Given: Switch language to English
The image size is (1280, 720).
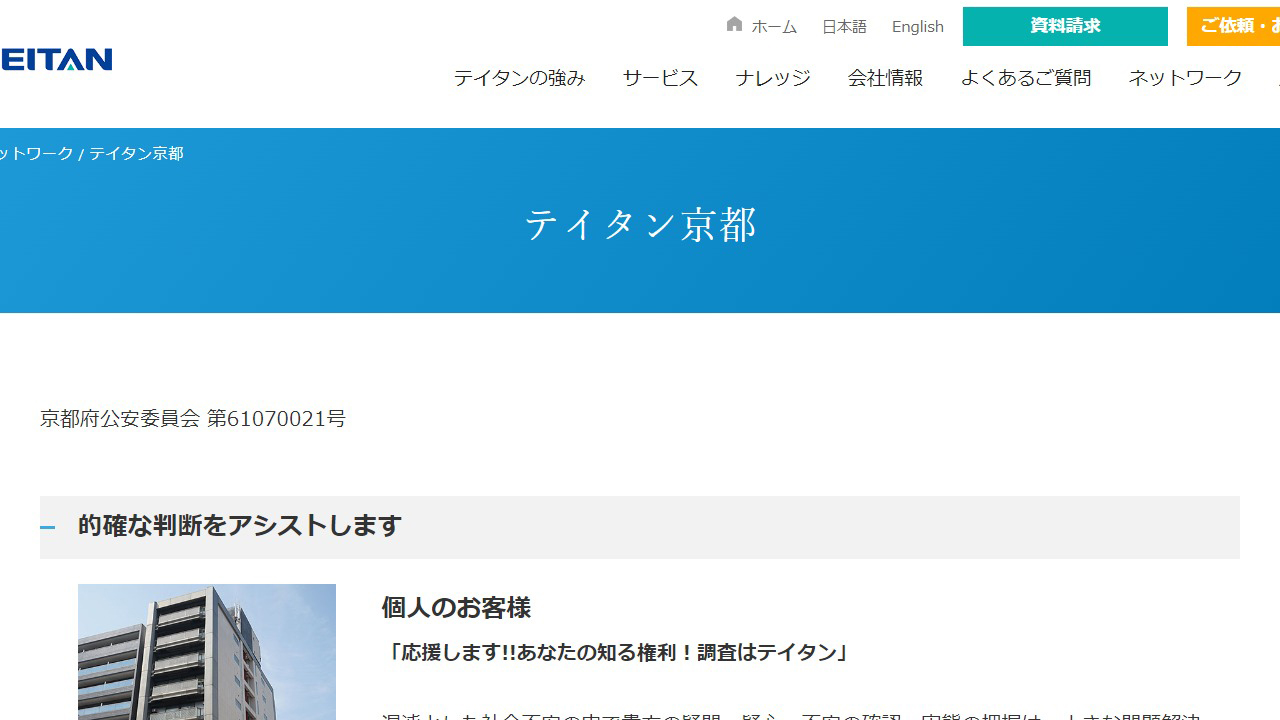Looking at the screenshot, I should pos(916,26).
